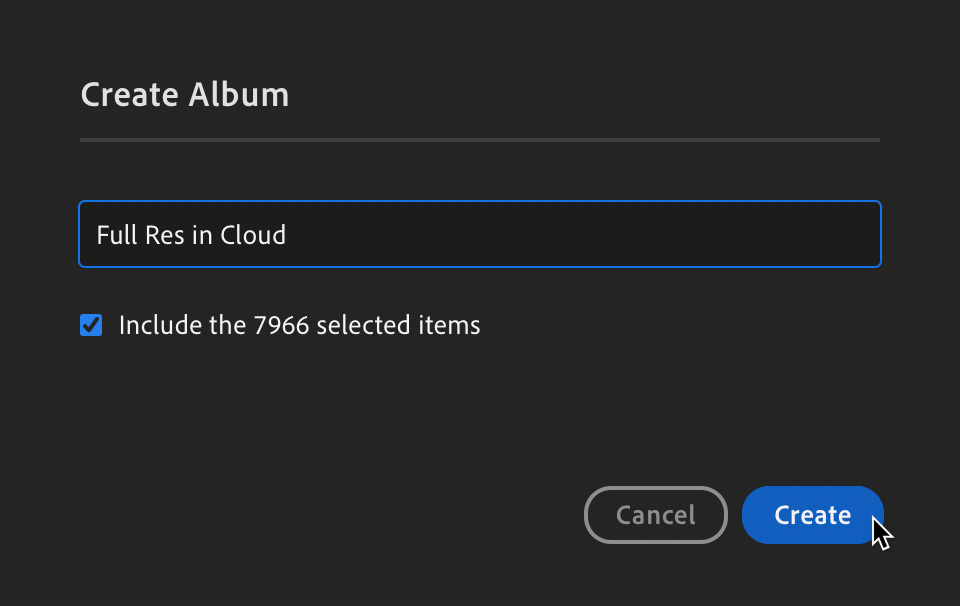Click the word 'Cloud' in the name field
Viewport: 960px width, 606px height.
pyautogui.click(x=254, y=235)
